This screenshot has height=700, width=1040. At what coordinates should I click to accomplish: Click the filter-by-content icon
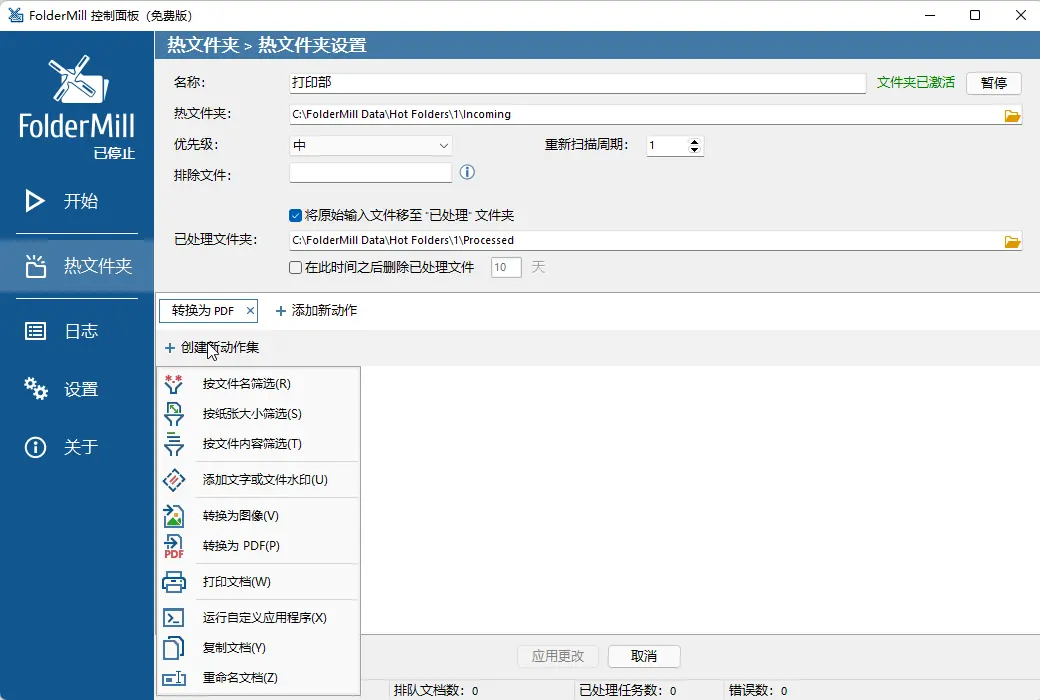(x=174, y=444)
